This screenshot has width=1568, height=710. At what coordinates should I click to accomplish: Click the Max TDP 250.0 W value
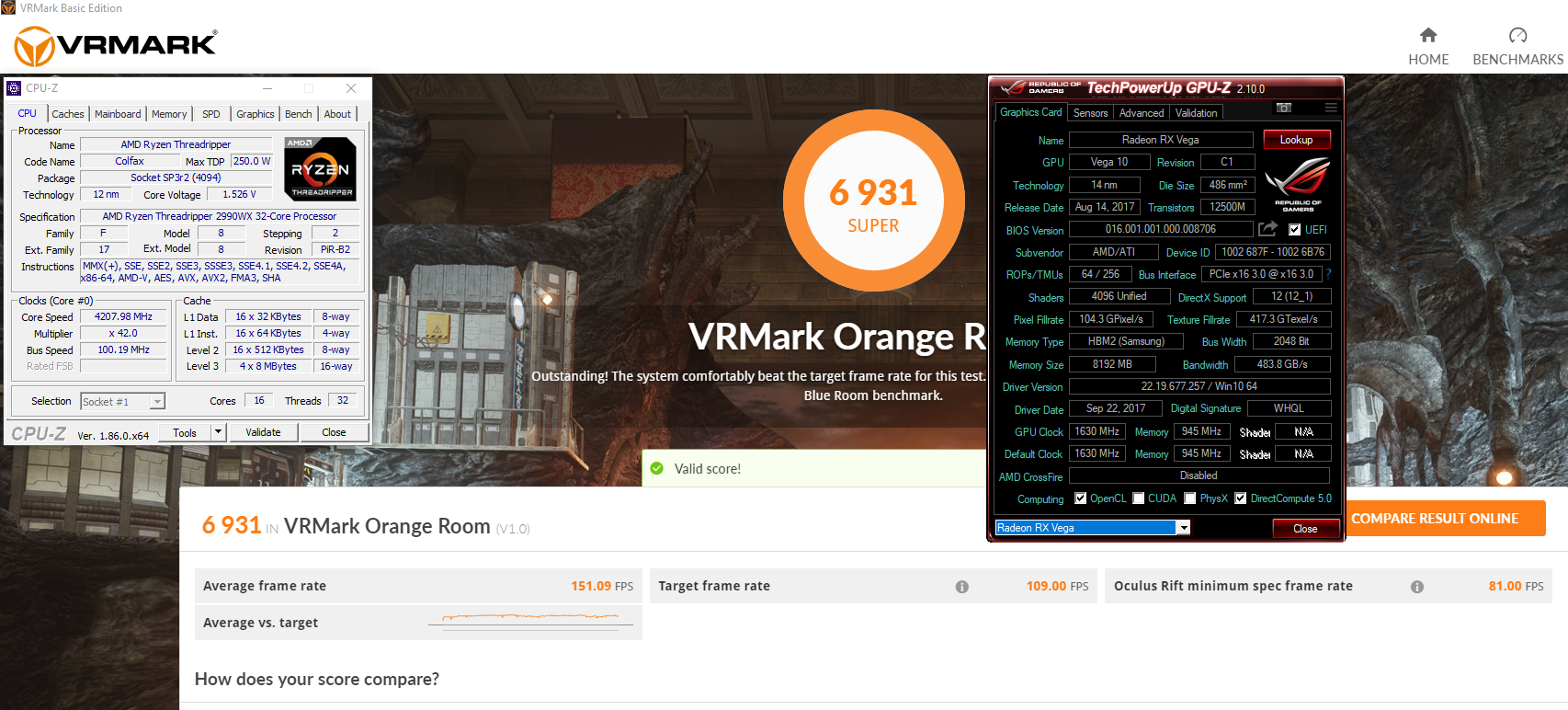click(252, 161)
